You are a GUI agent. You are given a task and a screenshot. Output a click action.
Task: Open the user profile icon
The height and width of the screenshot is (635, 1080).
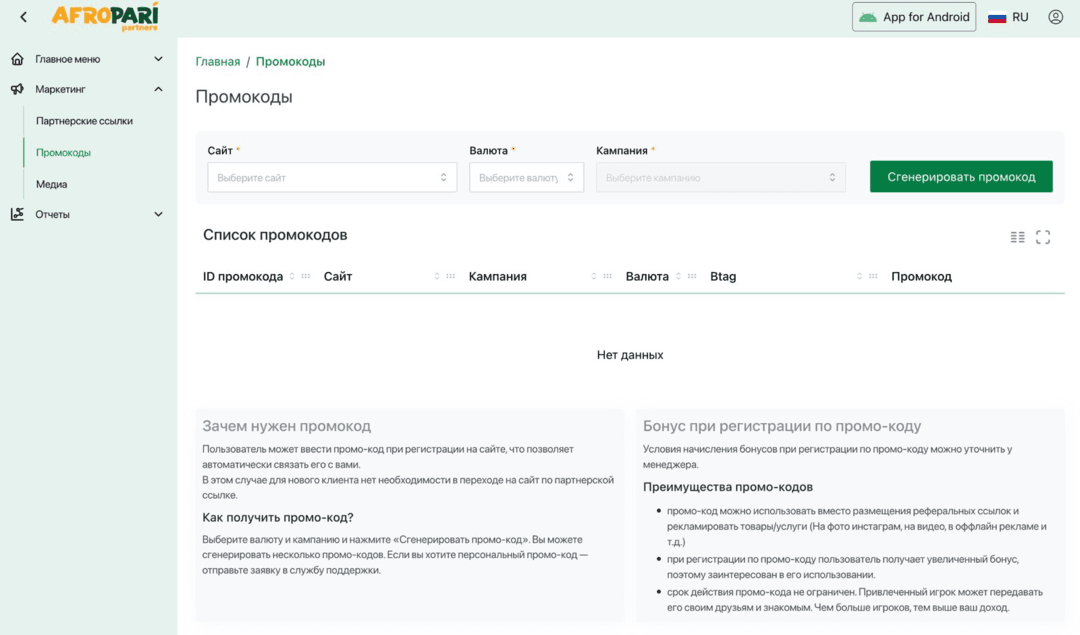[1055, 17]
